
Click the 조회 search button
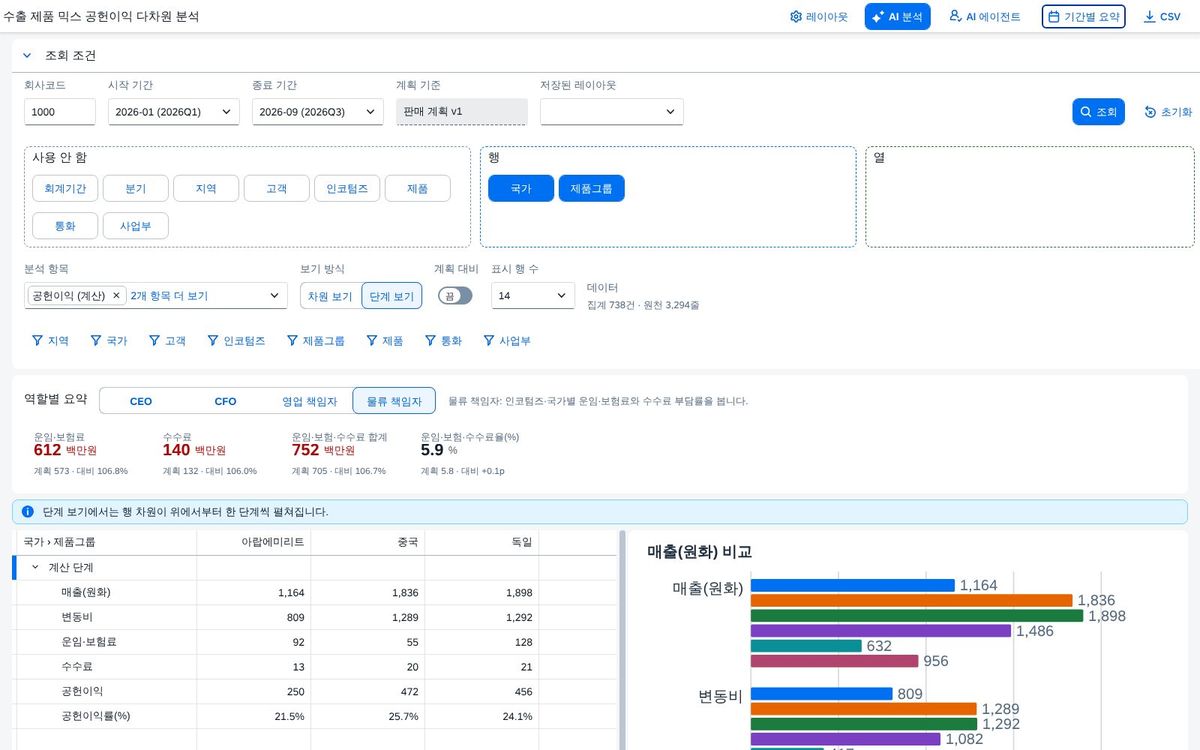(1099, 112)
